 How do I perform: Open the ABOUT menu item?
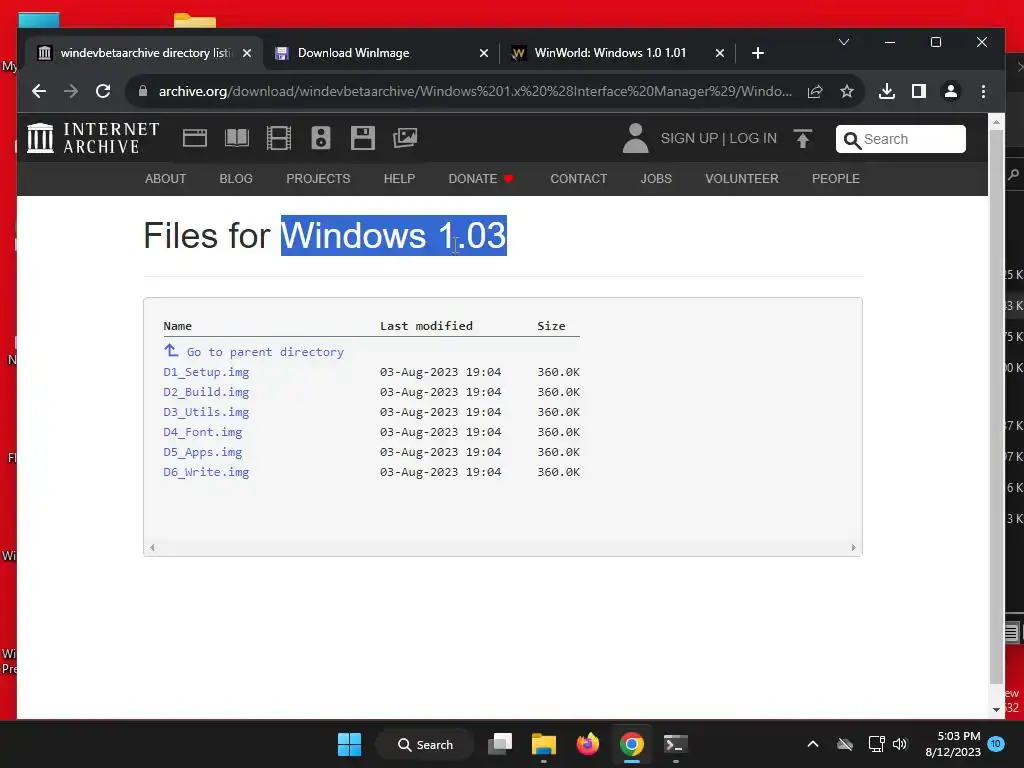tap(165, 179)
